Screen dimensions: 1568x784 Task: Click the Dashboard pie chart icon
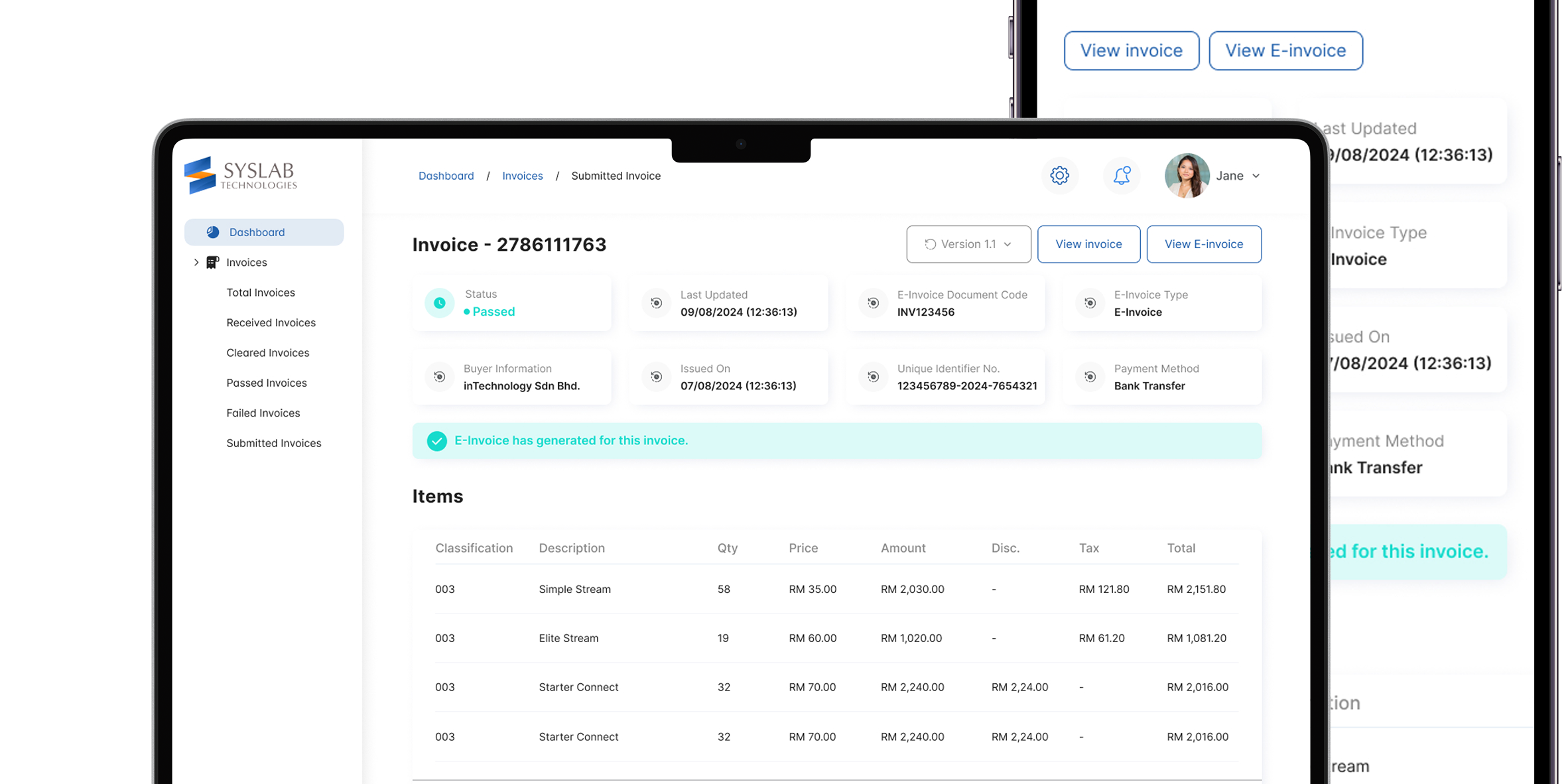point(213,232)
